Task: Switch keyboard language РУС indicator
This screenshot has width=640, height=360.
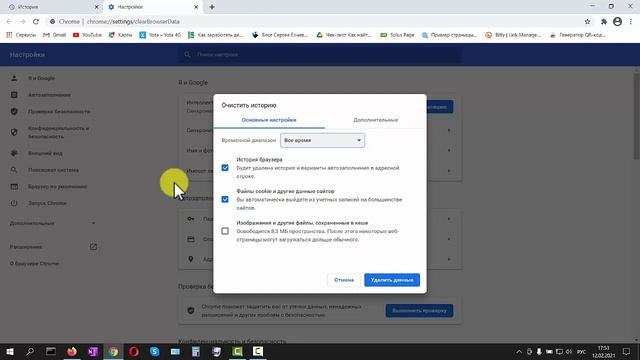Action: coord(582,352)
